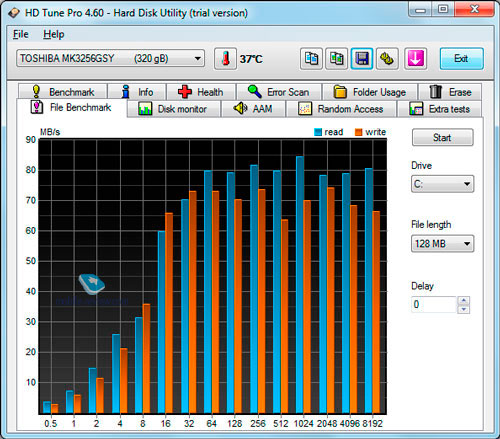Image resolution: width=500 pixels, height=439 pixels.
Task: Close the HD Tune Pro window
Action: pos(474,9)
